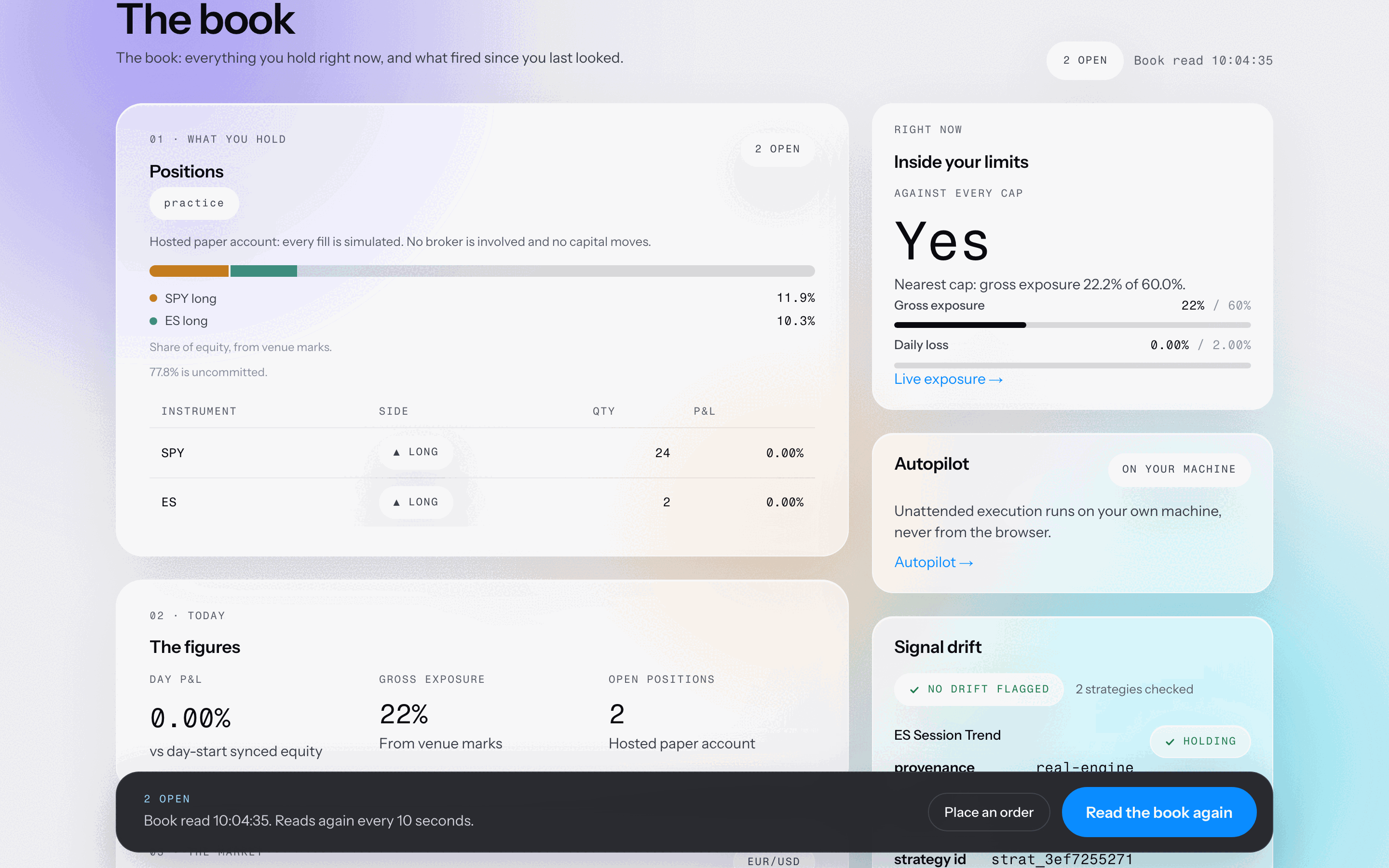1389x868 pixels.
Task: Click the ES Session Trend strategy name
Action: coord(947,735)
